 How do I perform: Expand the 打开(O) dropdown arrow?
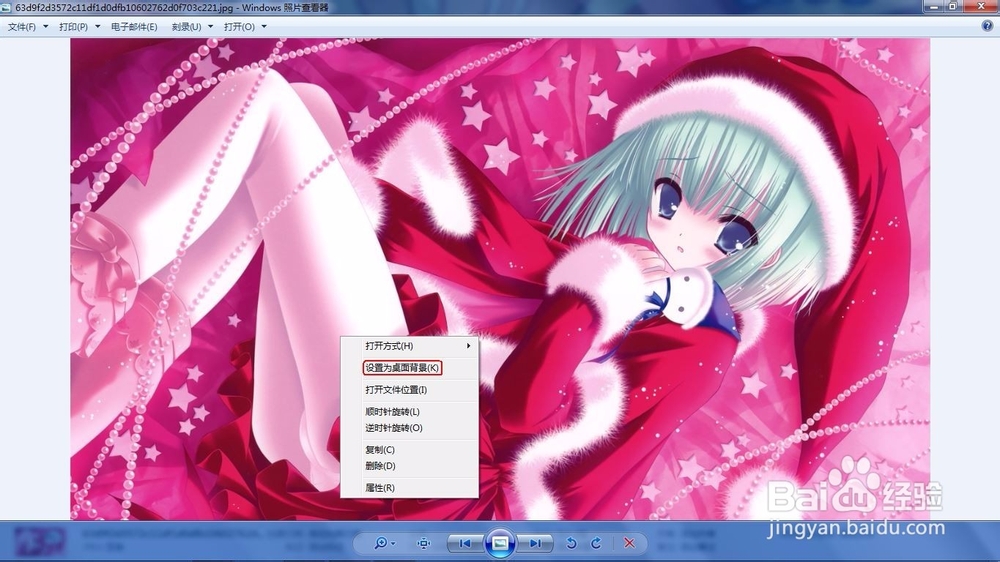(x=264, y=27)
